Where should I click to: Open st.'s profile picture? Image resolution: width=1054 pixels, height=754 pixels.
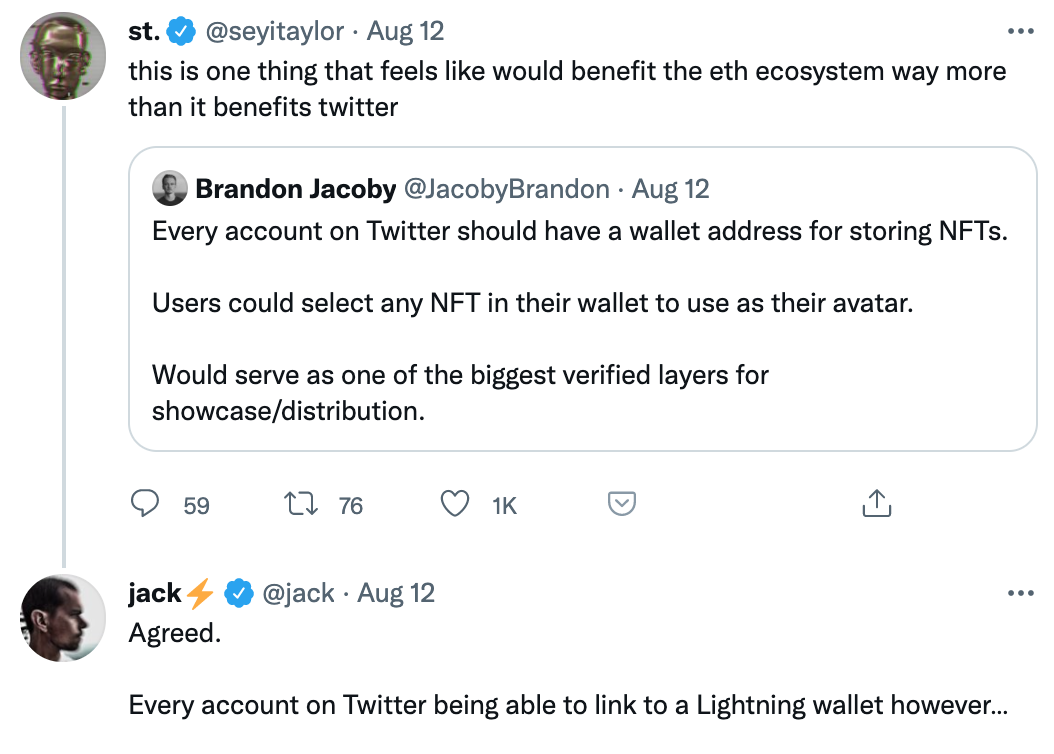(x=64, y=56)
